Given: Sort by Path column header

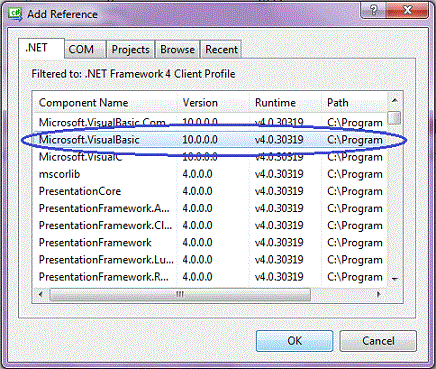Looking at the screenshot, I should pos(354,102).
